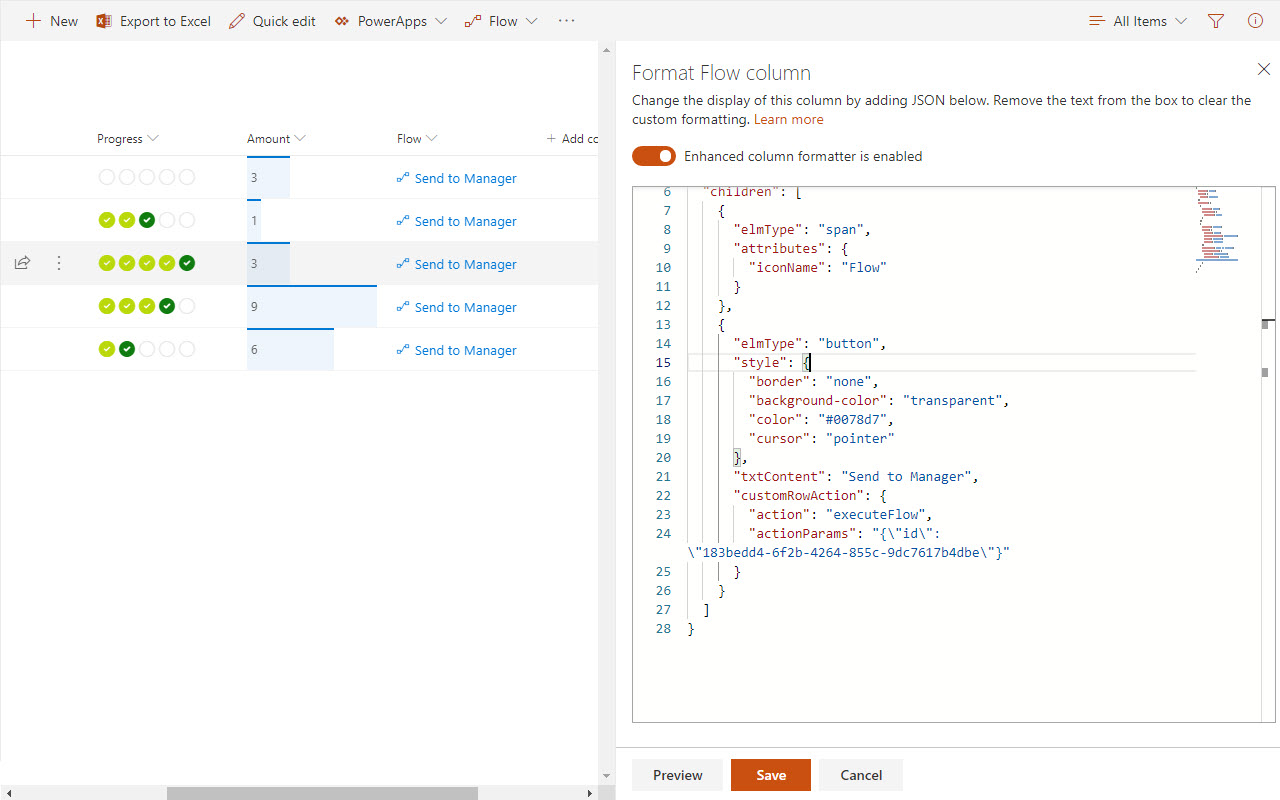This screenshot has height=800, width=1280.
Task: Click the plus icon of Add column
Action: tap(551, 139)
